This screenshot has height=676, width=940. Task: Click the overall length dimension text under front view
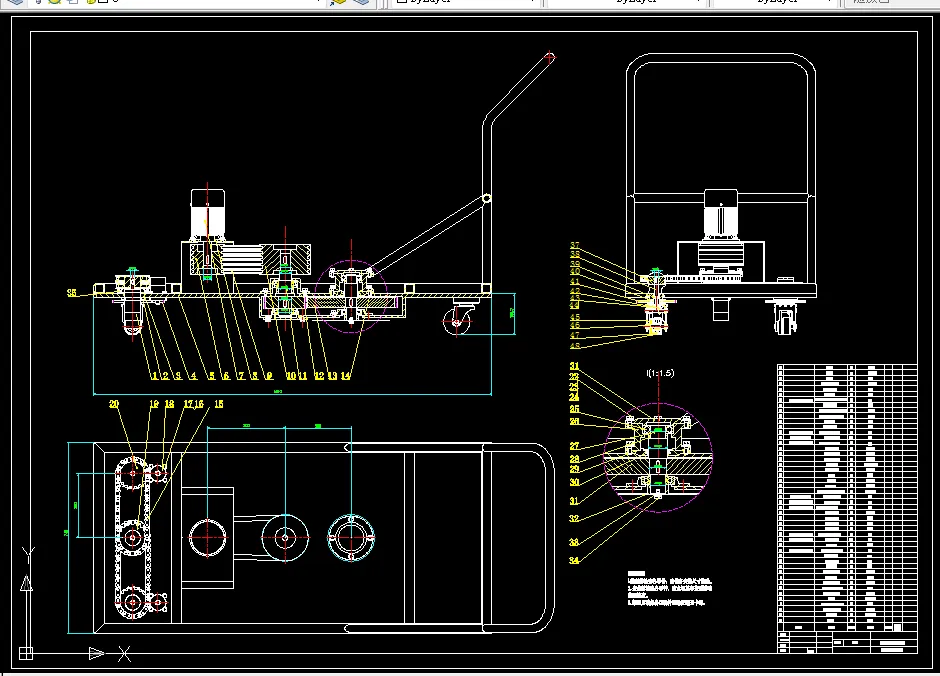pyautogui.click(x=278, y=391)
